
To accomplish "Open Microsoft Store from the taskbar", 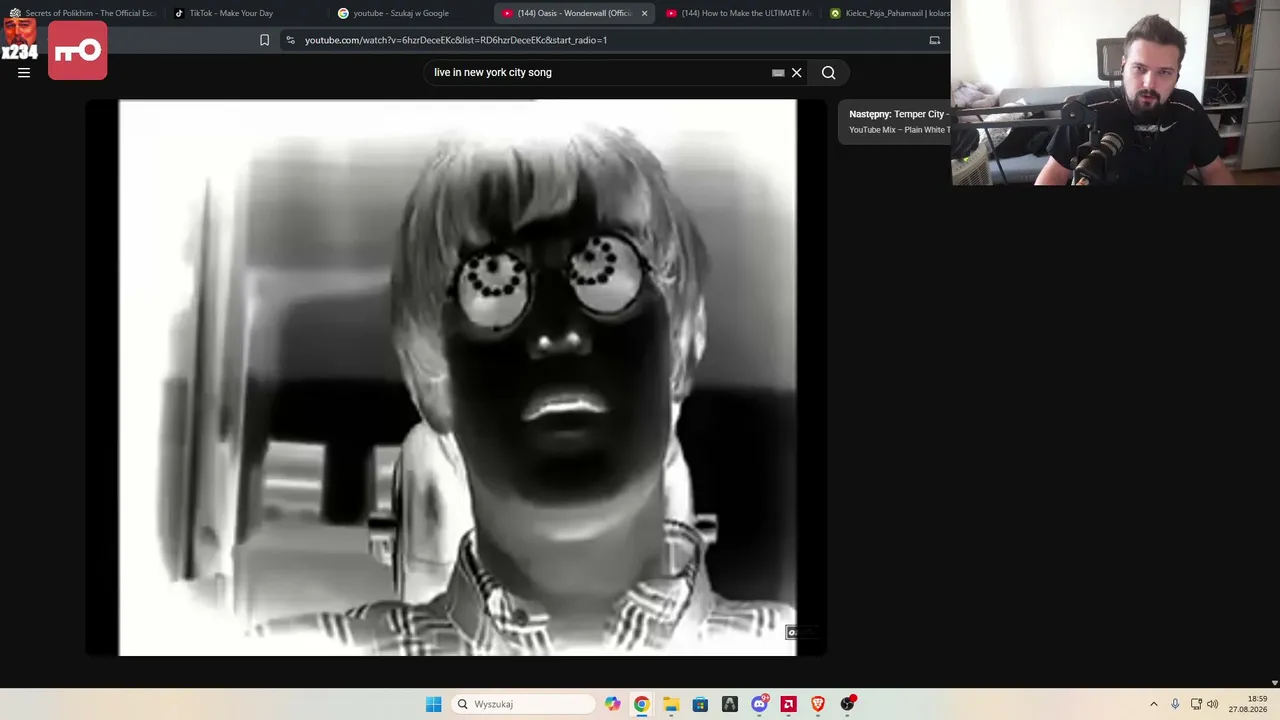I will [x=700, y=704].
